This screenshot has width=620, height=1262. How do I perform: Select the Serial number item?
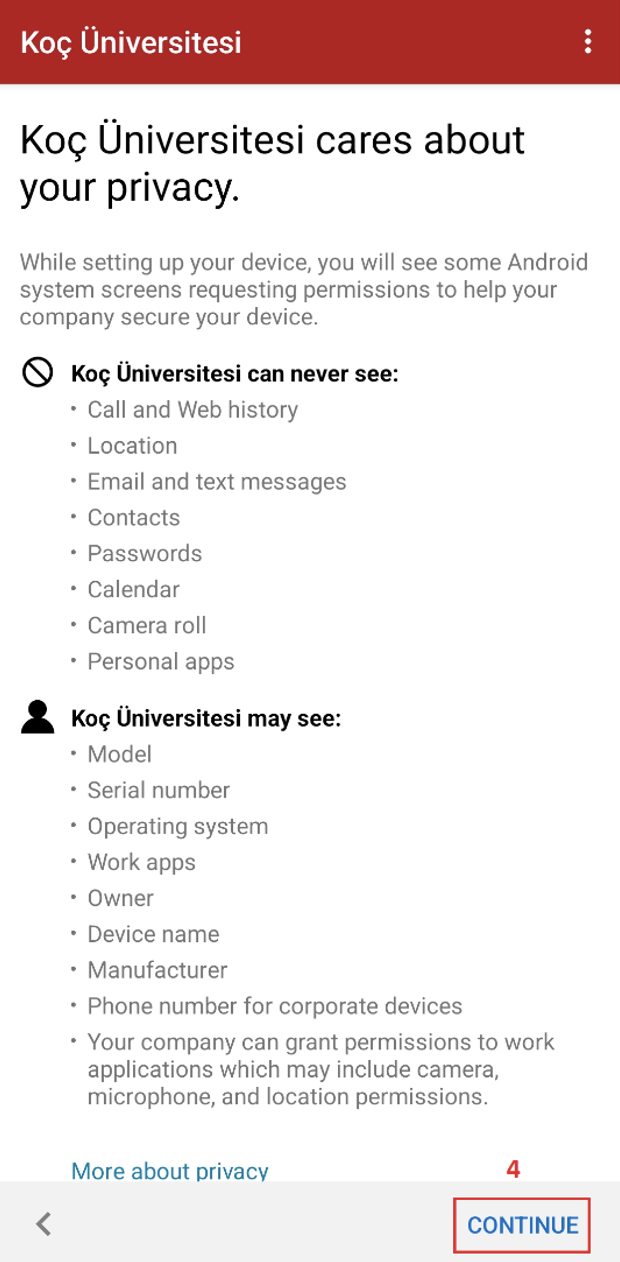pyautogui.click(x=157, y=790)
